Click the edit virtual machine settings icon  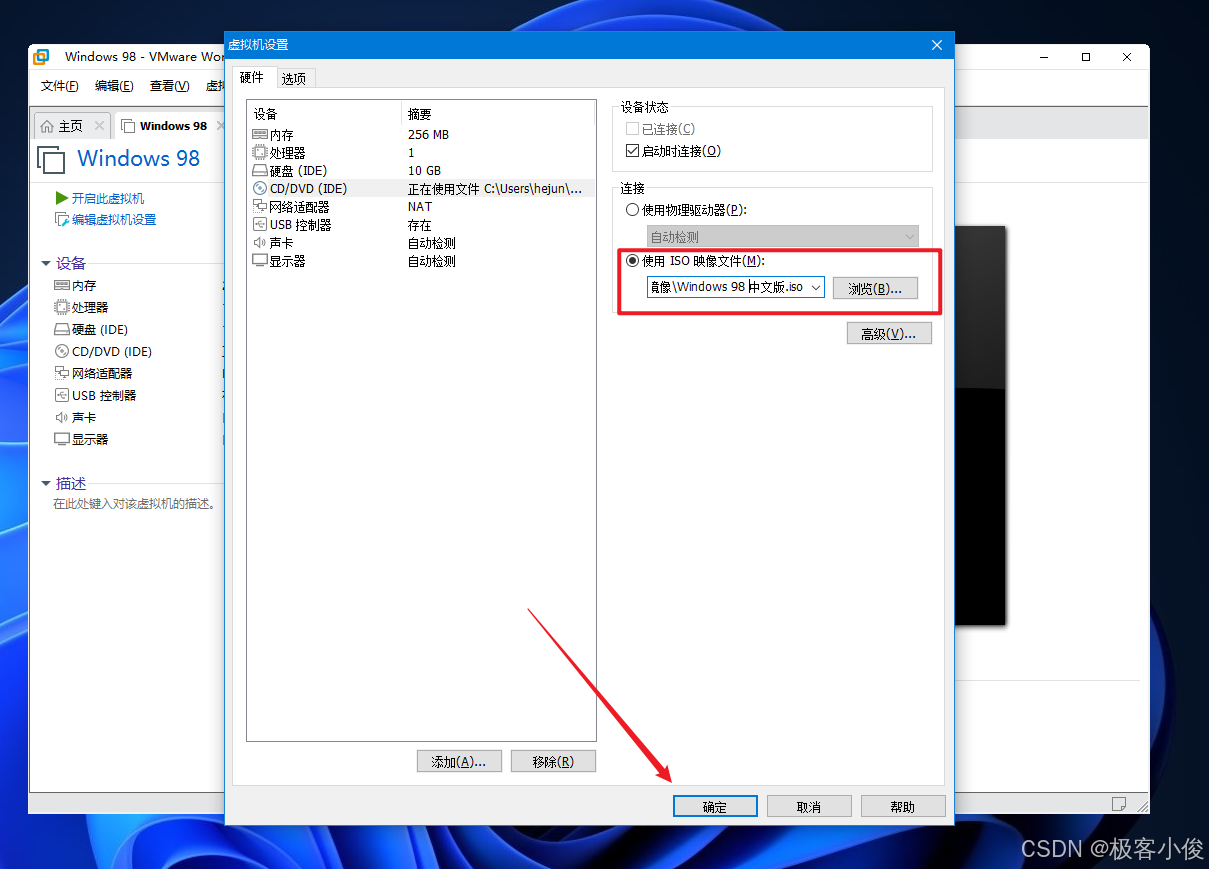(x=62, y=220)
